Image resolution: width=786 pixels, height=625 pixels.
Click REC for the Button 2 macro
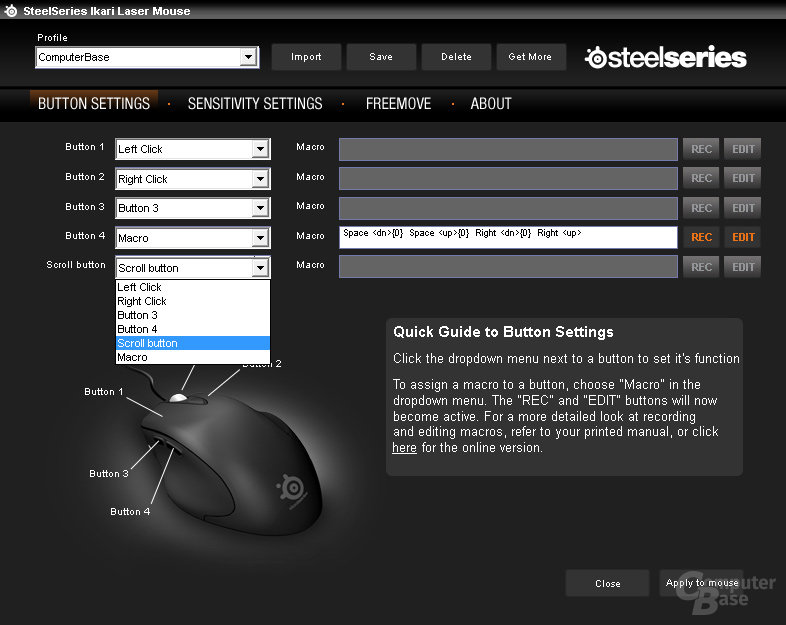701,178
